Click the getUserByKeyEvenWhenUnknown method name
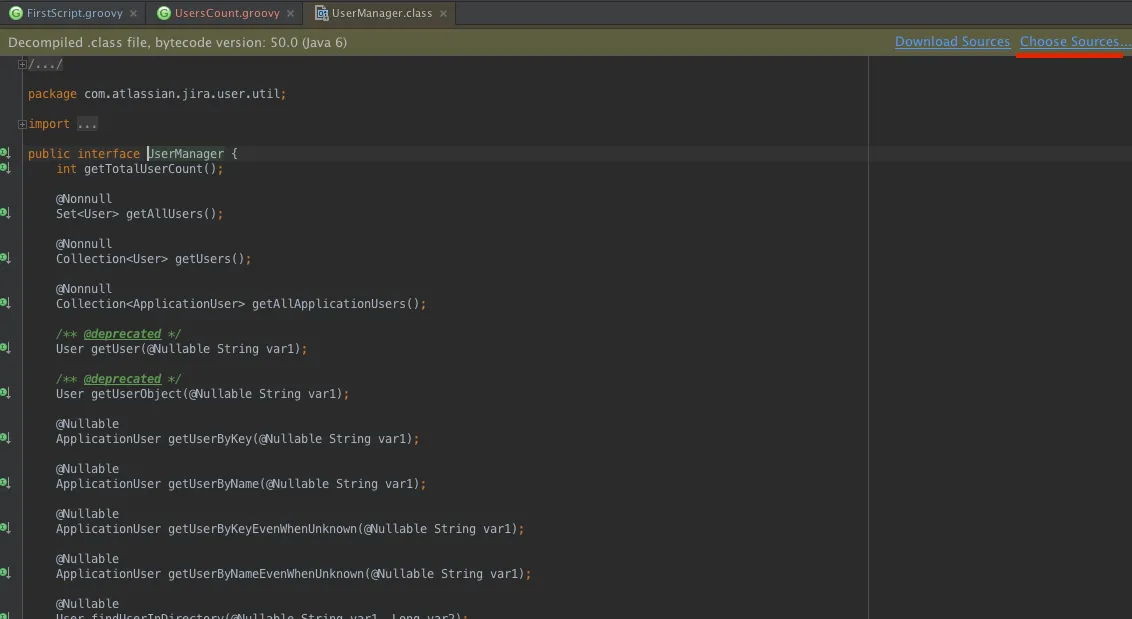The height and width of the screenshot is (619, 1132). (263, 529)
